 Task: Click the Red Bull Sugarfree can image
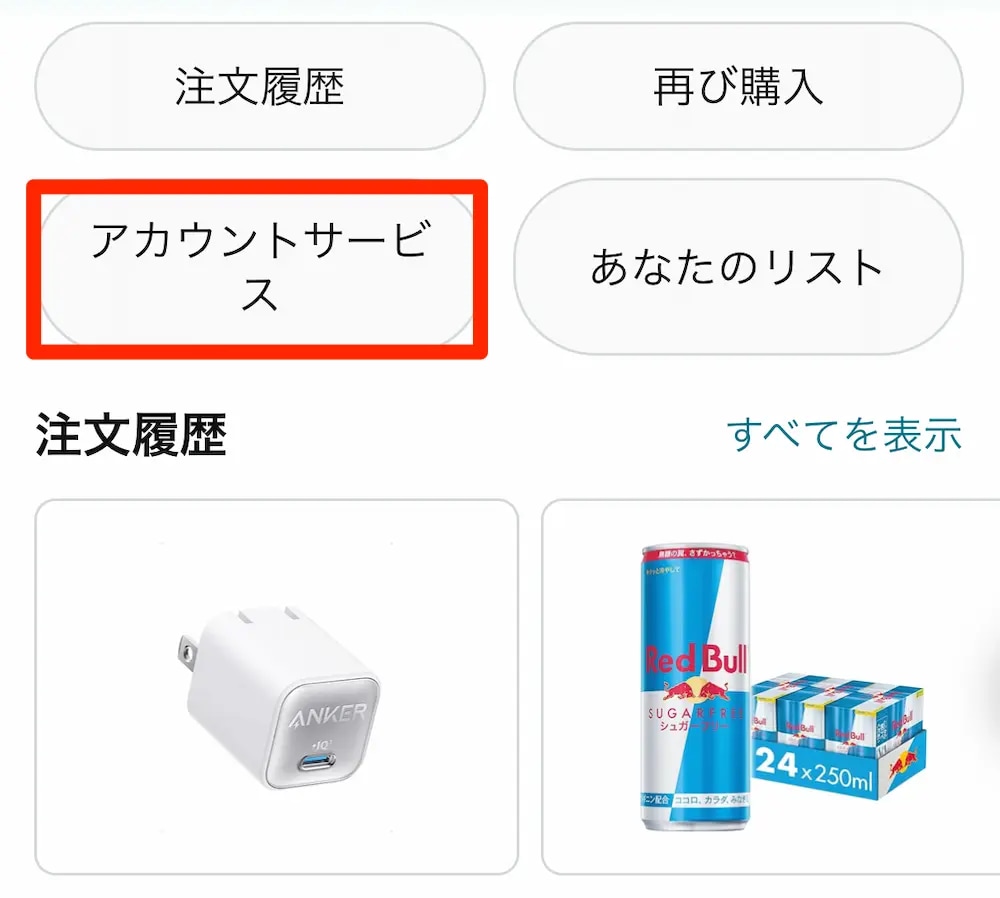(x=695, y=688)
